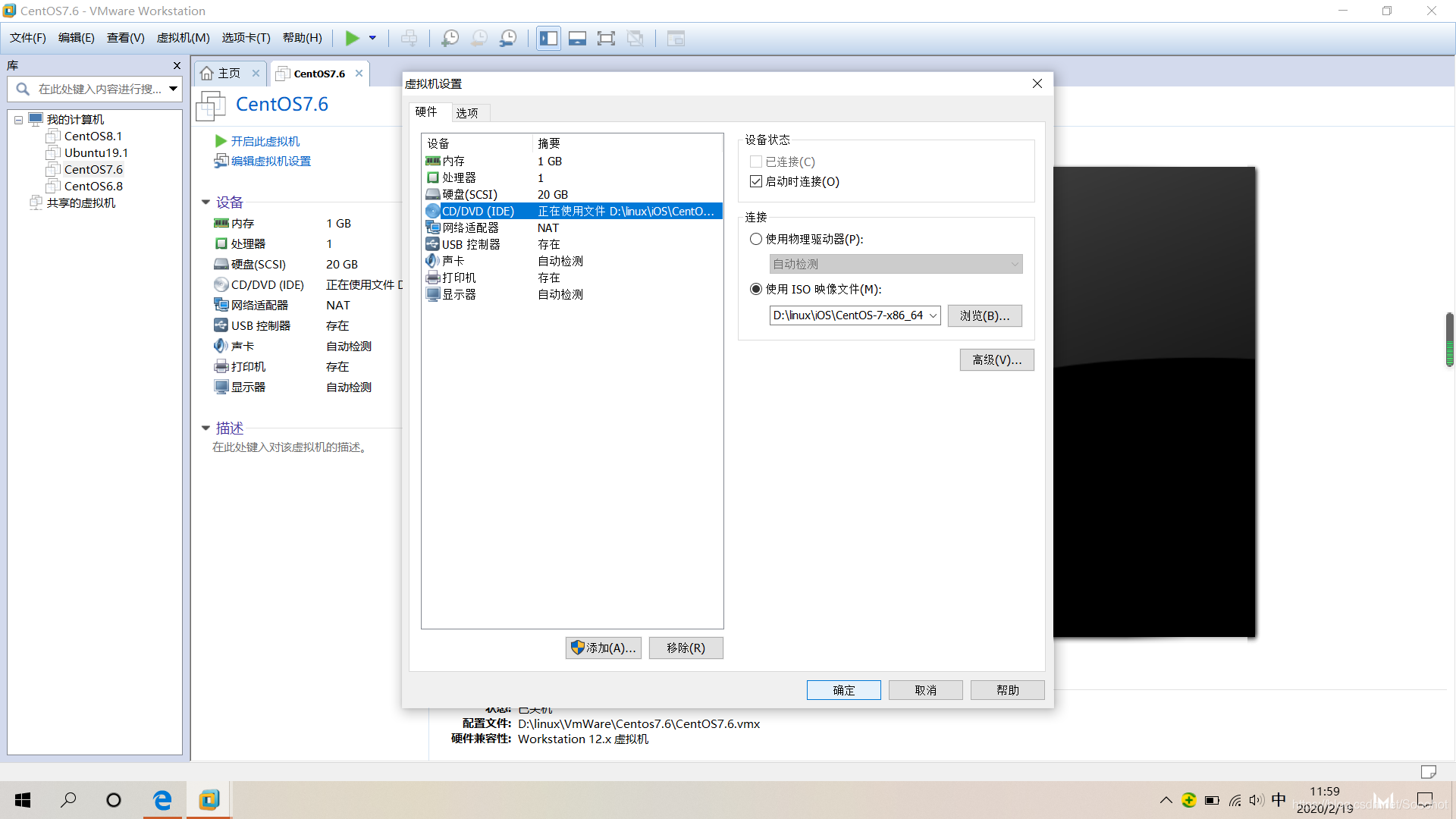This screenshot has width=1456, height=819.
Task: Collapse the 我的计算机 tree node
Action: [19, 120]
